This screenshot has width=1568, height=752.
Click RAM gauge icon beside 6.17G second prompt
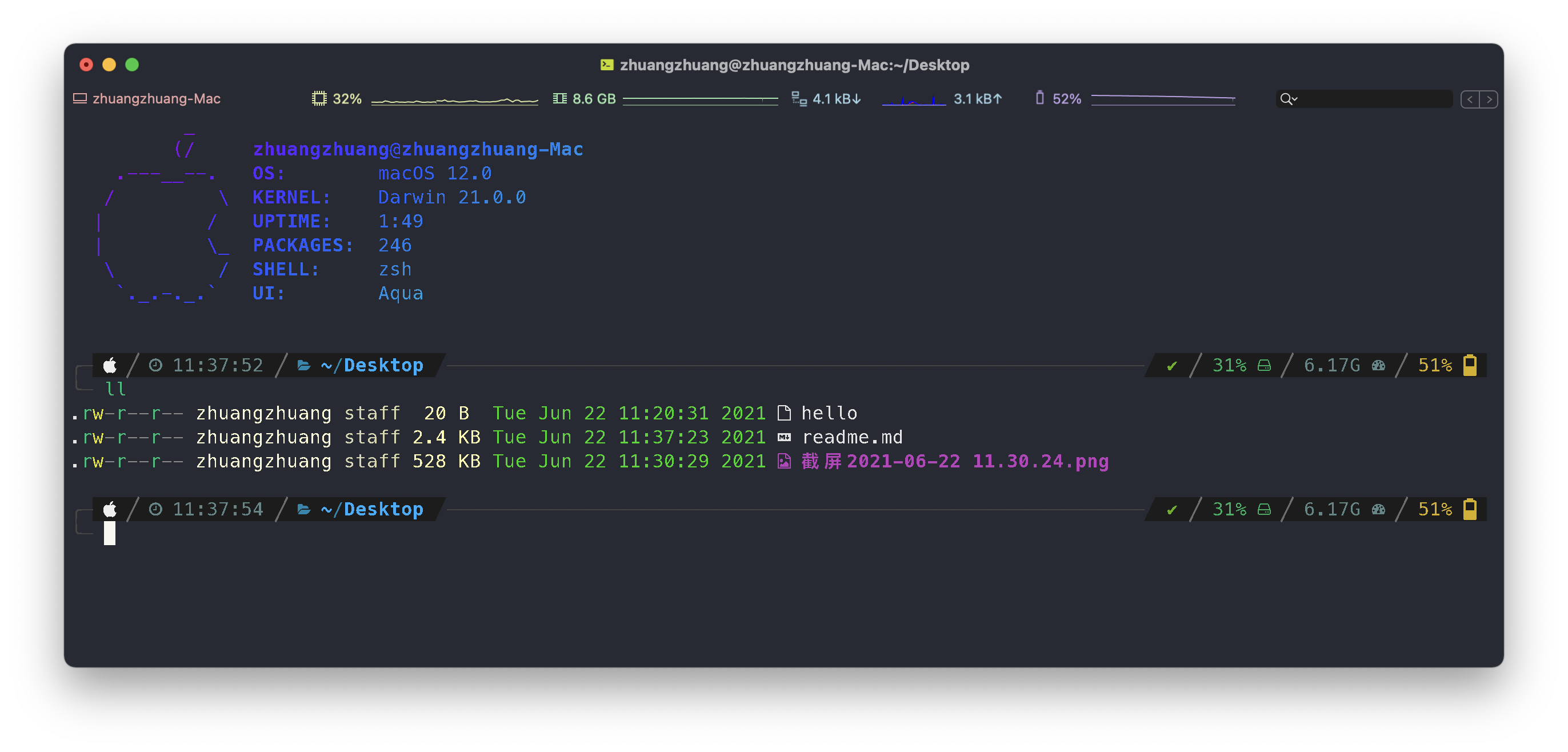1379,509
